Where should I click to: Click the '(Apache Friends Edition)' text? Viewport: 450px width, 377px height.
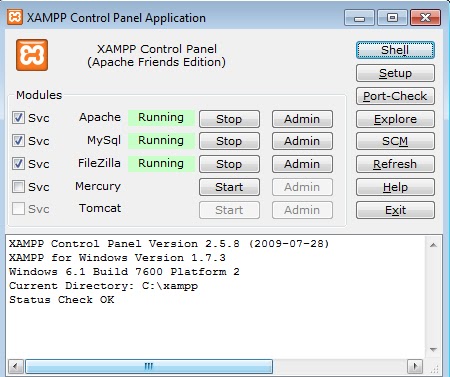click(156, 62)
